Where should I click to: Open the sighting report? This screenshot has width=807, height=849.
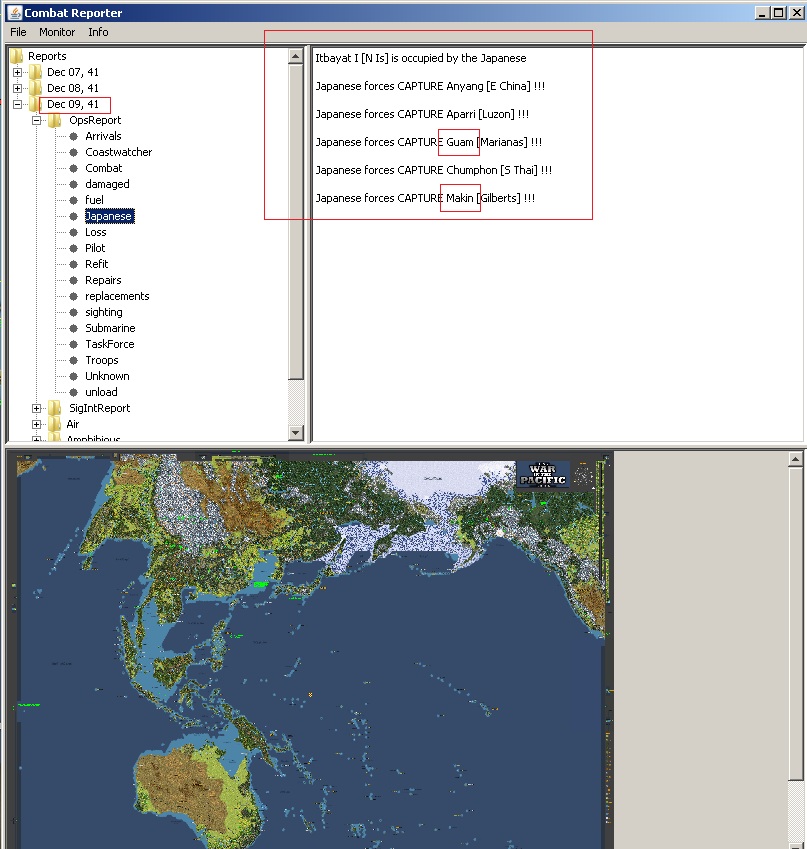coord(103,312)
